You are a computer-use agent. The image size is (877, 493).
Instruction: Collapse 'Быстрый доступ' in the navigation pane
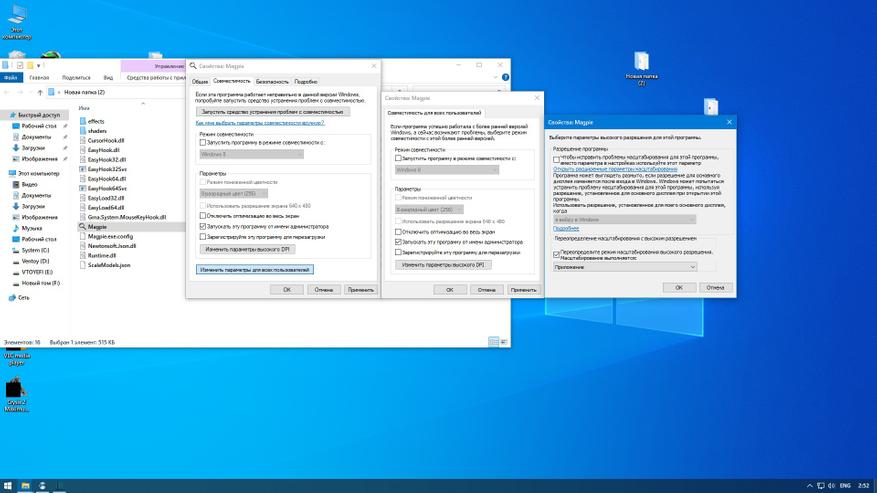(x=8, y=115)
